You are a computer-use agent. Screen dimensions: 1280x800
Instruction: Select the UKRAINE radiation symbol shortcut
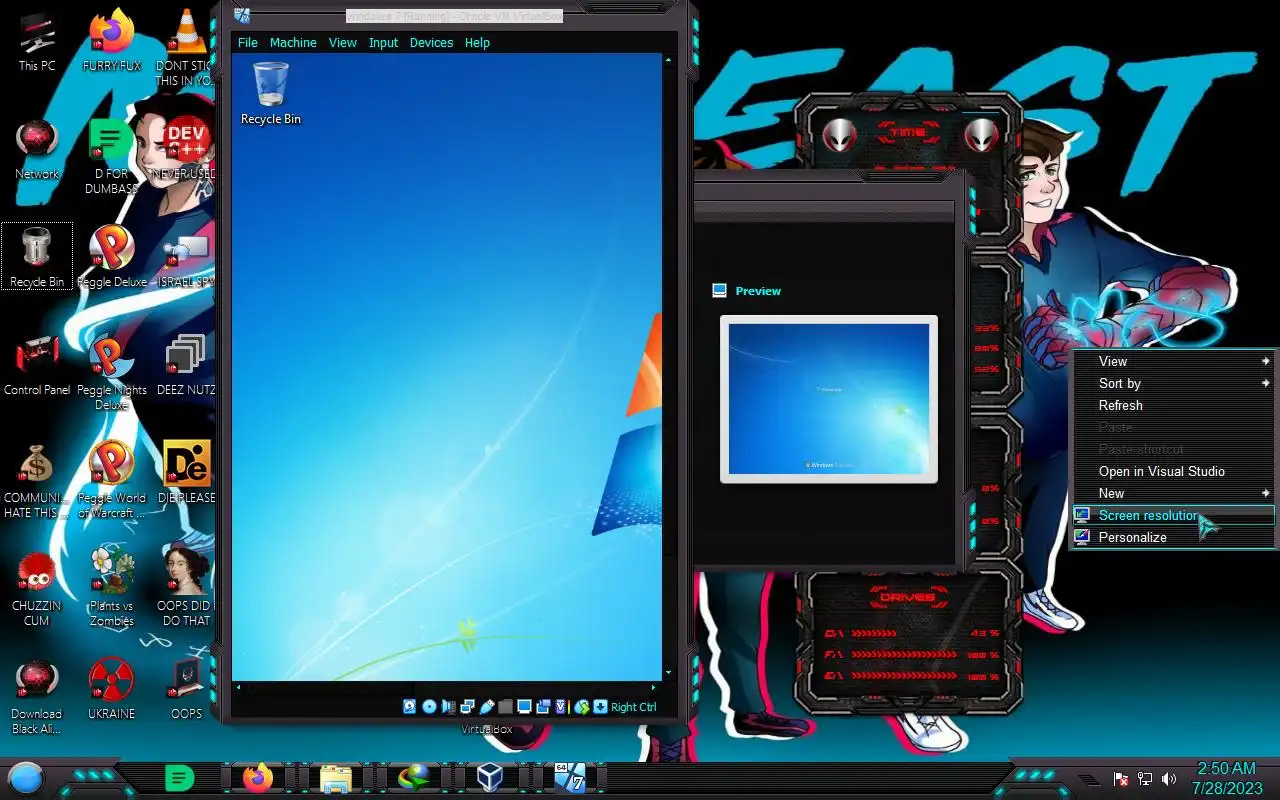click(111, 690)
